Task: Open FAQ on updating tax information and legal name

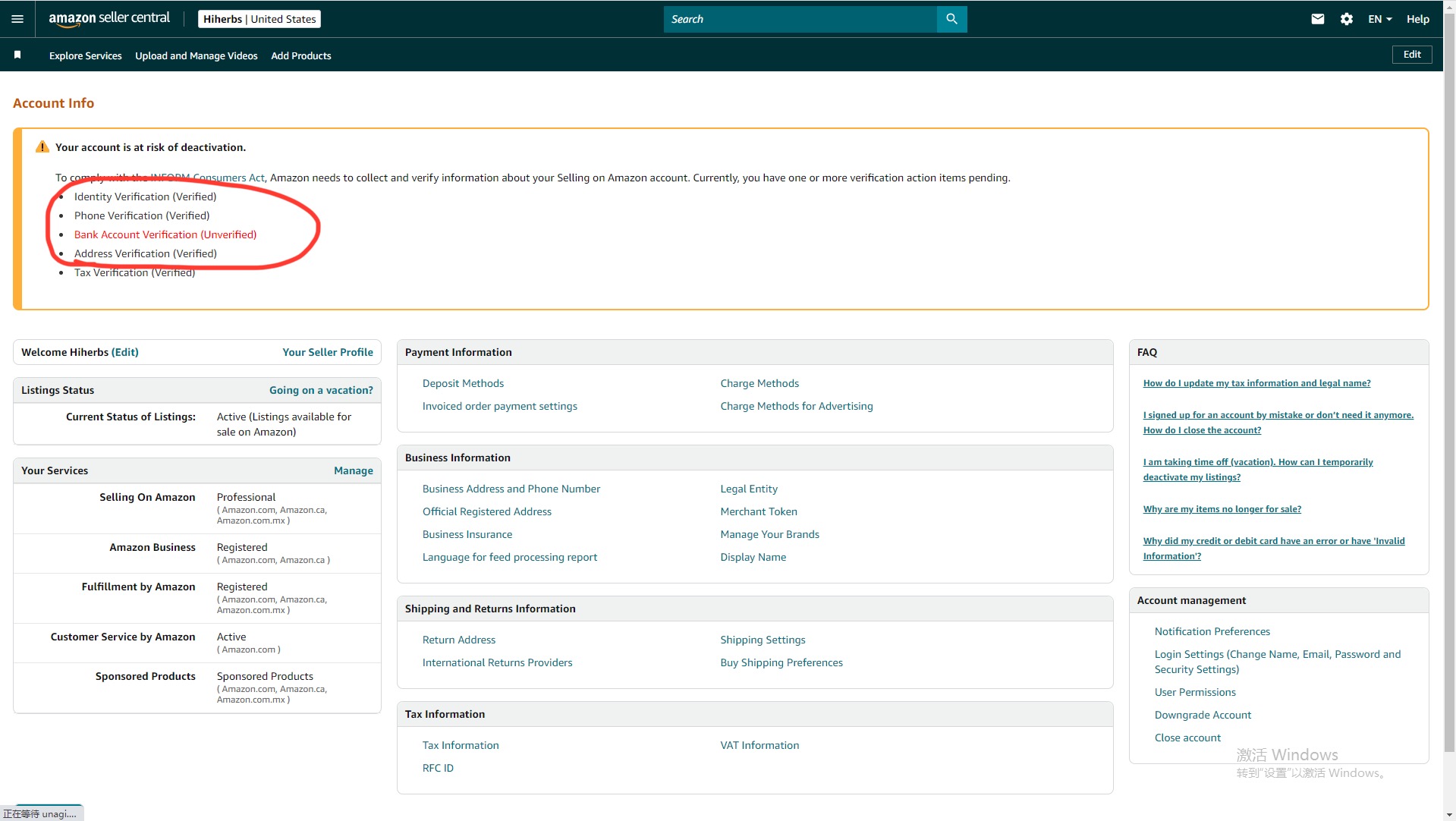Action: coord(1256,383)
